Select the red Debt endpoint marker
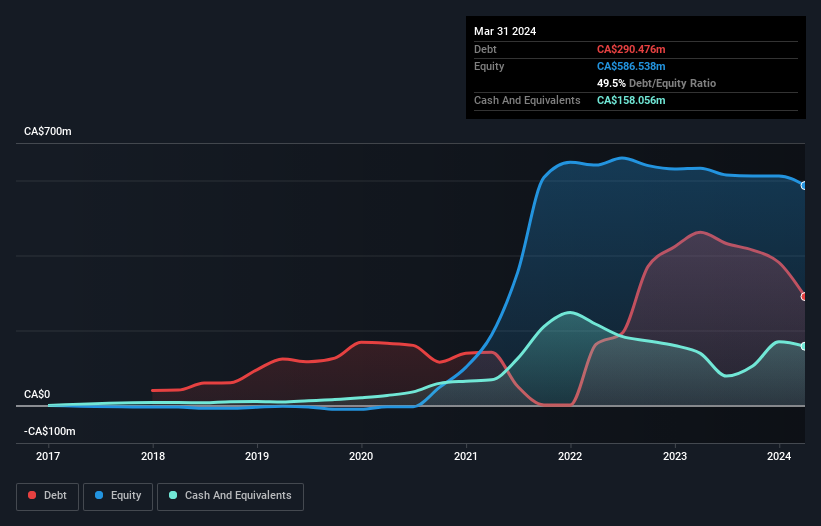 pyautogui.click(x=804, y=297)
